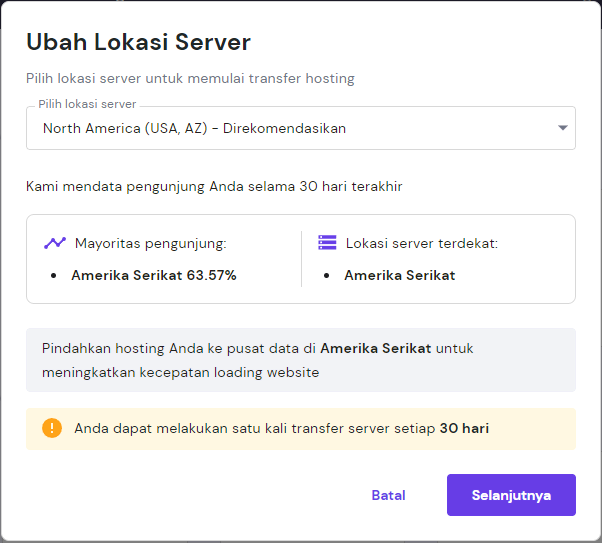The width and height of the screenshot is (602, 543).
Task: Click the orange warning exclamation icon
Action: pyautogui.click(x=52, y=428)
